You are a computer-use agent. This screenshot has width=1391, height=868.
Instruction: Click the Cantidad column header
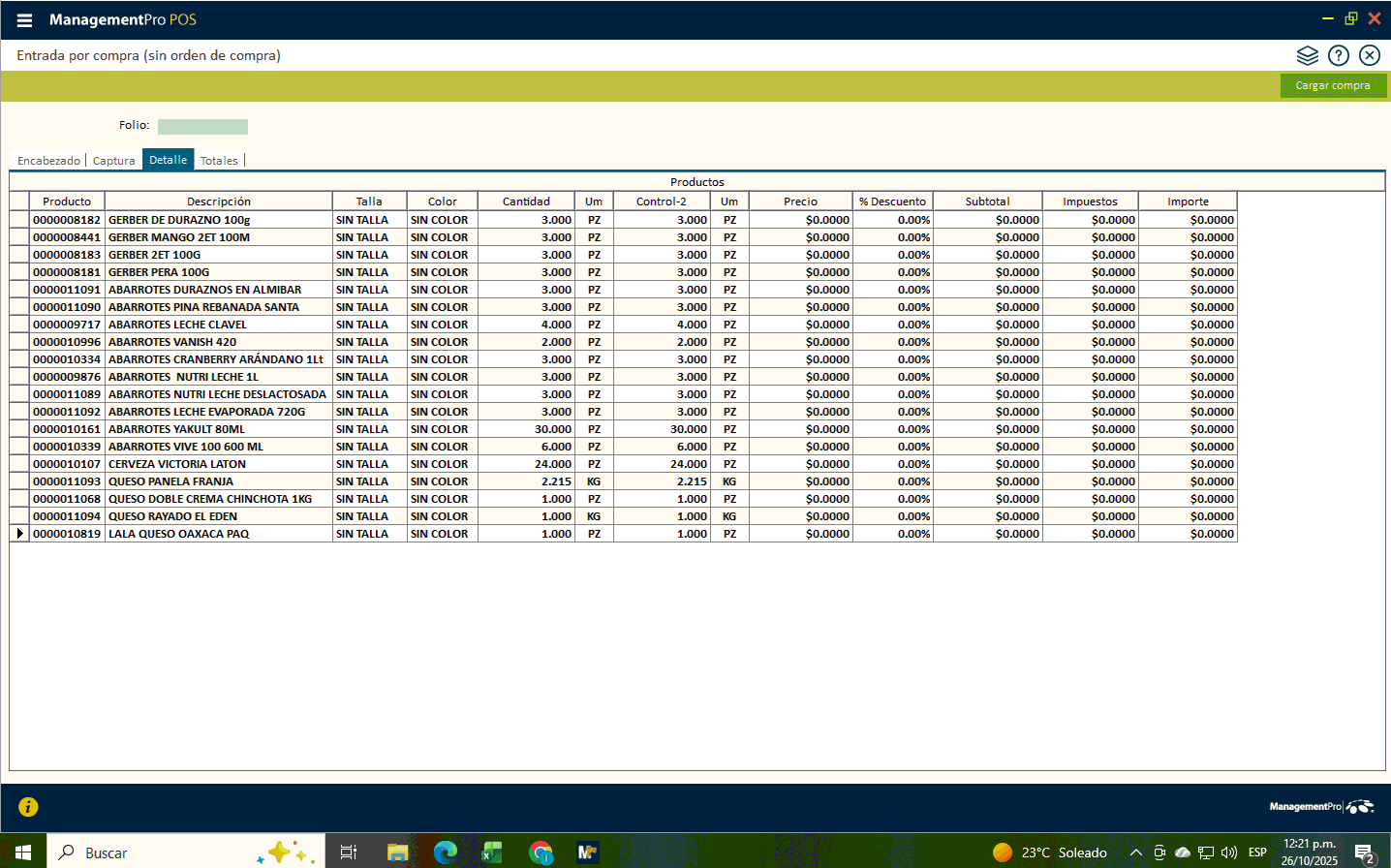(x=526, y=201)
